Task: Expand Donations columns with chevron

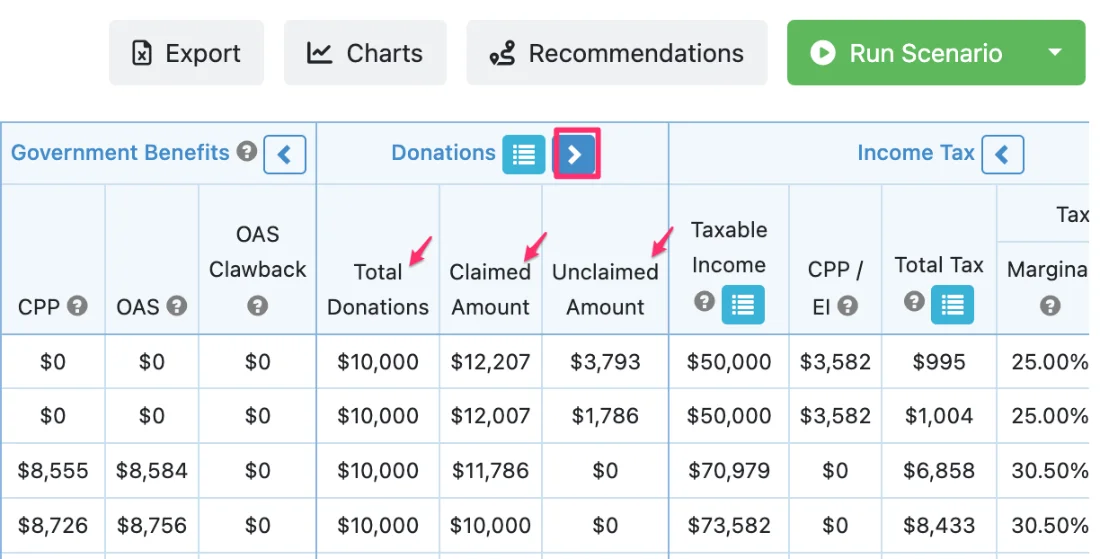Action: 575,154
